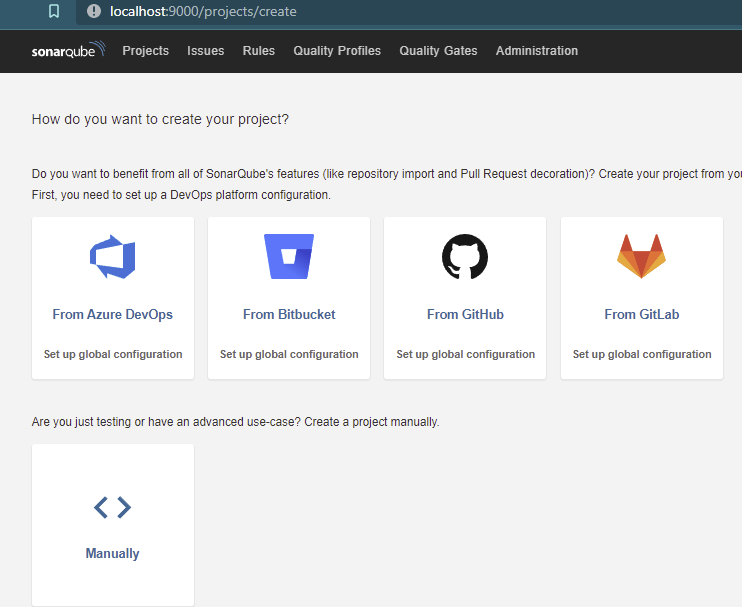Select the From GitHub heading
This screenshot has height=607, width=742.
[465, 314]
